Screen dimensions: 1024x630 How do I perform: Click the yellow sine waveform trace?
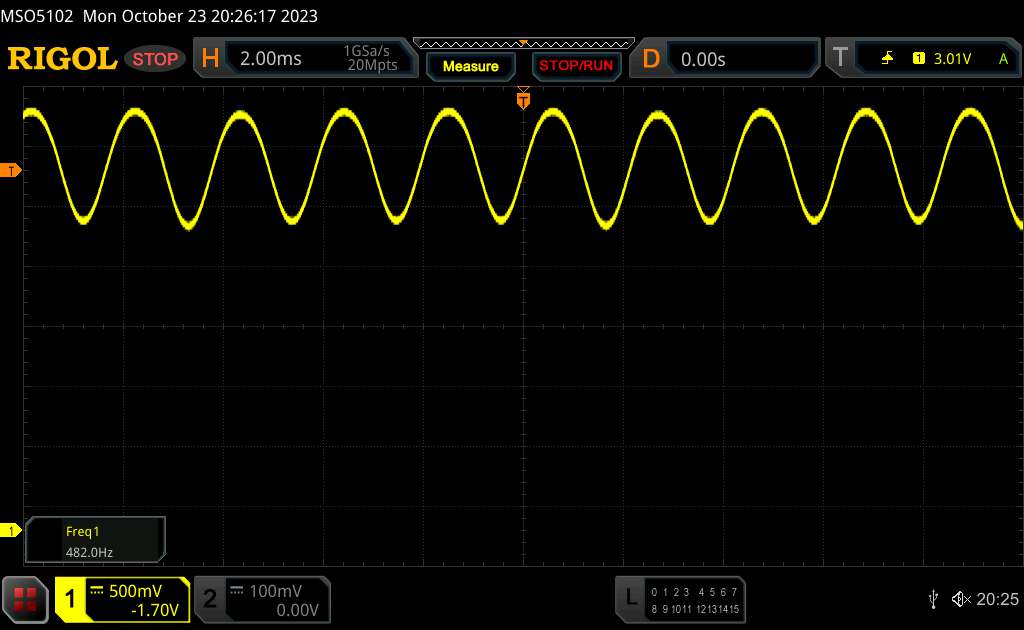pos(523,168)
